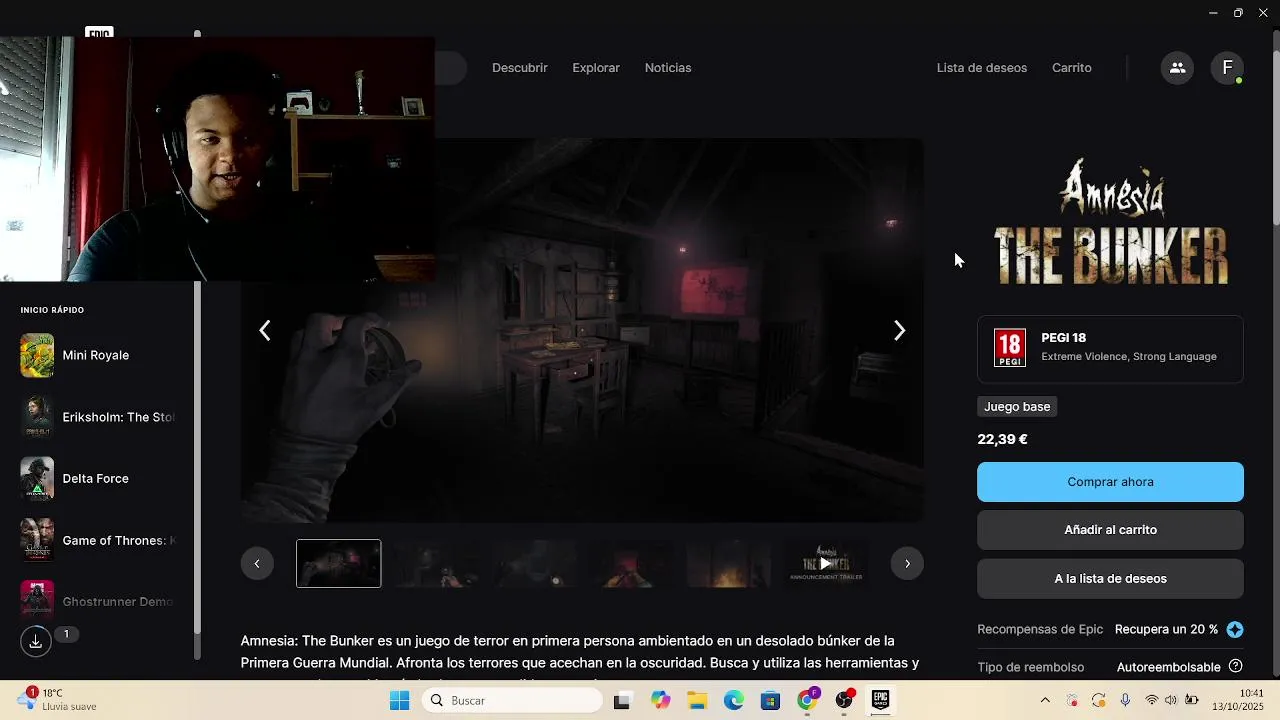Open File Explorer from the taskbar
The image size is (1280, 720).
point(696,700)
